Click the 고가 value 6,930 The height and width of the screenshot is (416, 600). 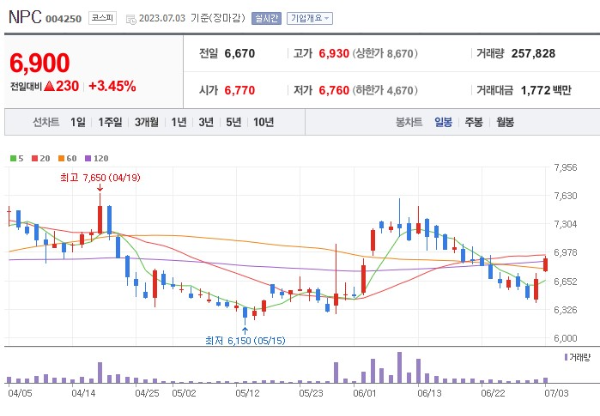[334, 54]
